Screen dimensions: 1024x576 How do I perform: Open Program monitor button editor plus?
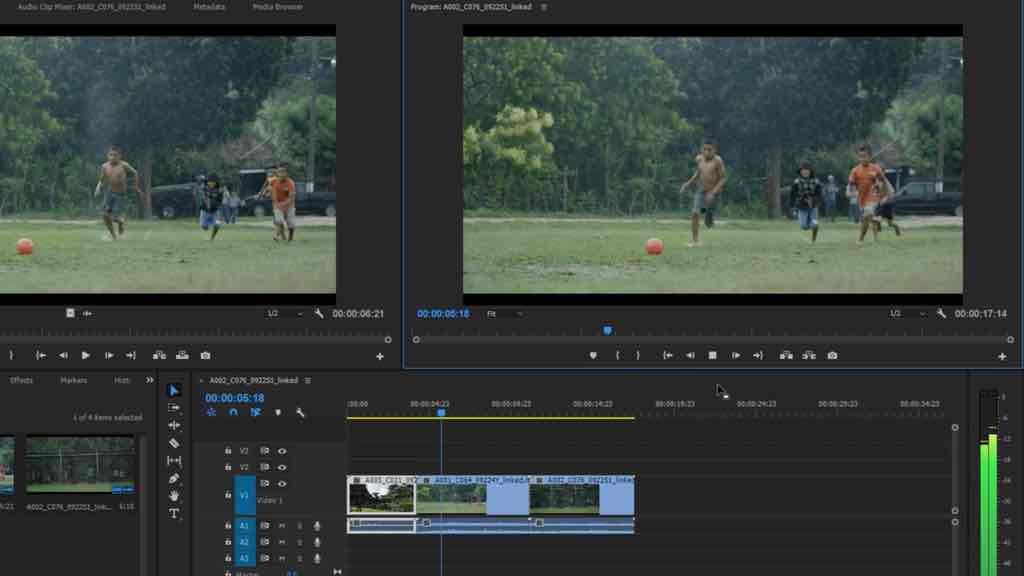coord(1002,357)
